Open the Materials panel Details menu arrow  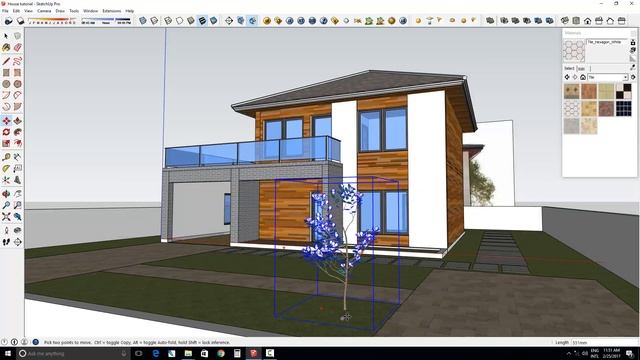[633, 77]
